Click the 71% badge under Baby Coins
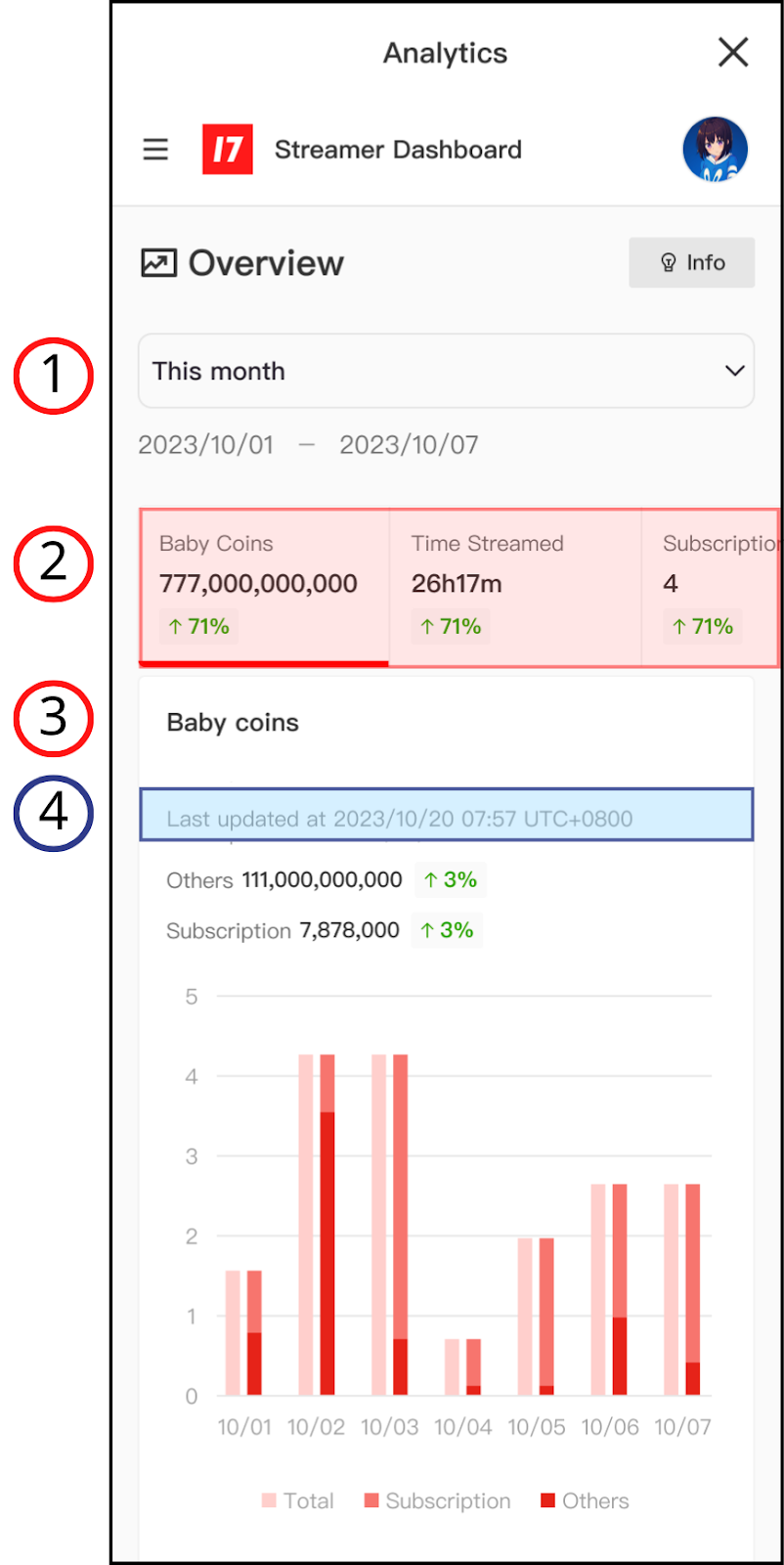The image size is (784, 1565). (198, 627)
